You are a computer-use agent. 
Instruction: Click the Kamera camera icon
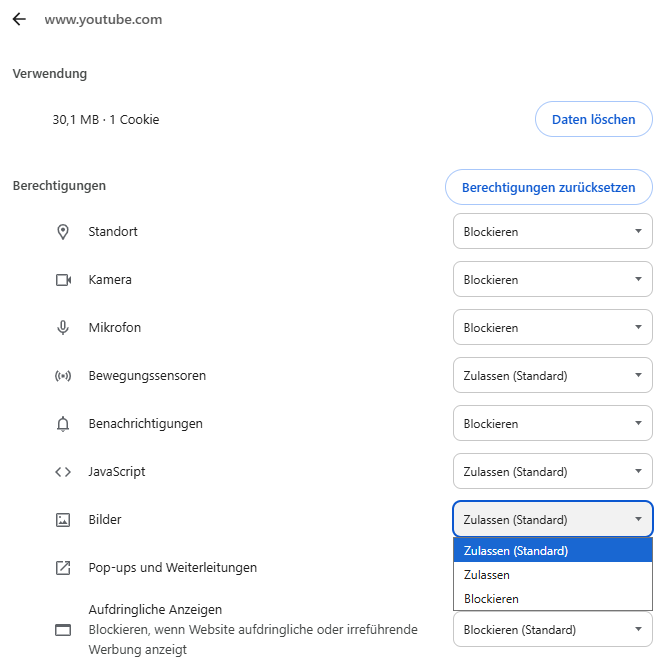[63, 280]
